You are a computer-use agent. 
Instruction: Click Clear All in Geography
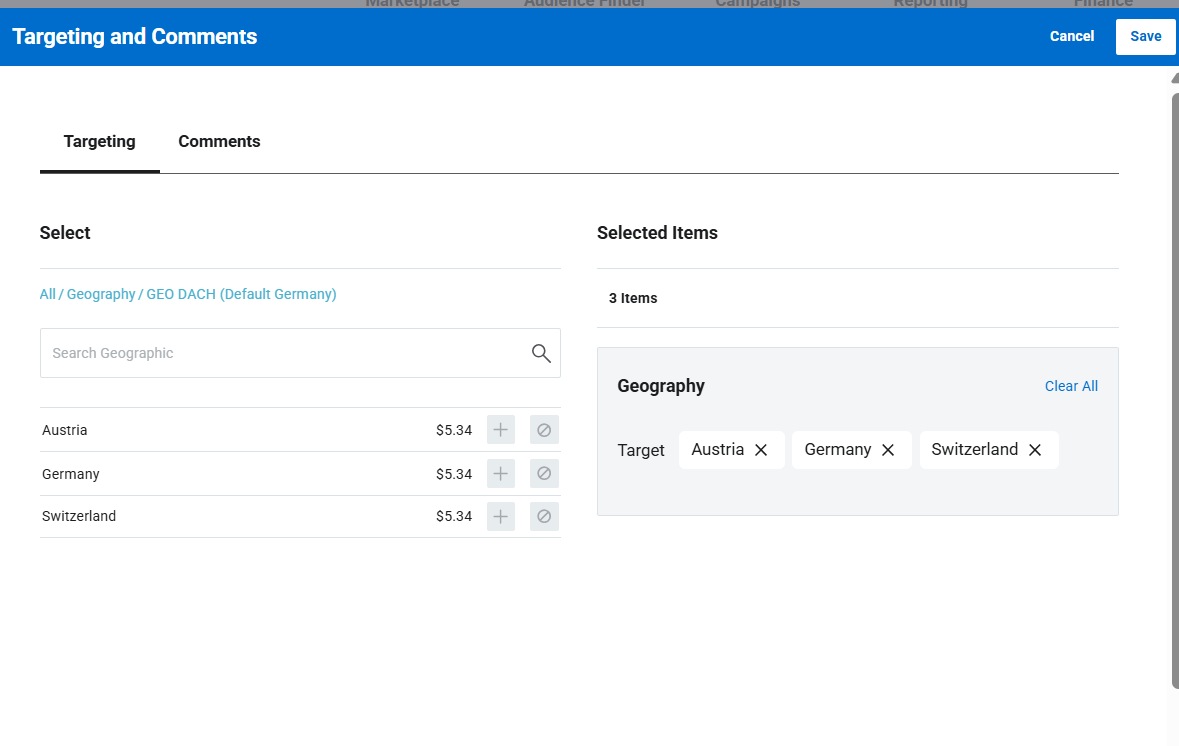pos(1071,386)
